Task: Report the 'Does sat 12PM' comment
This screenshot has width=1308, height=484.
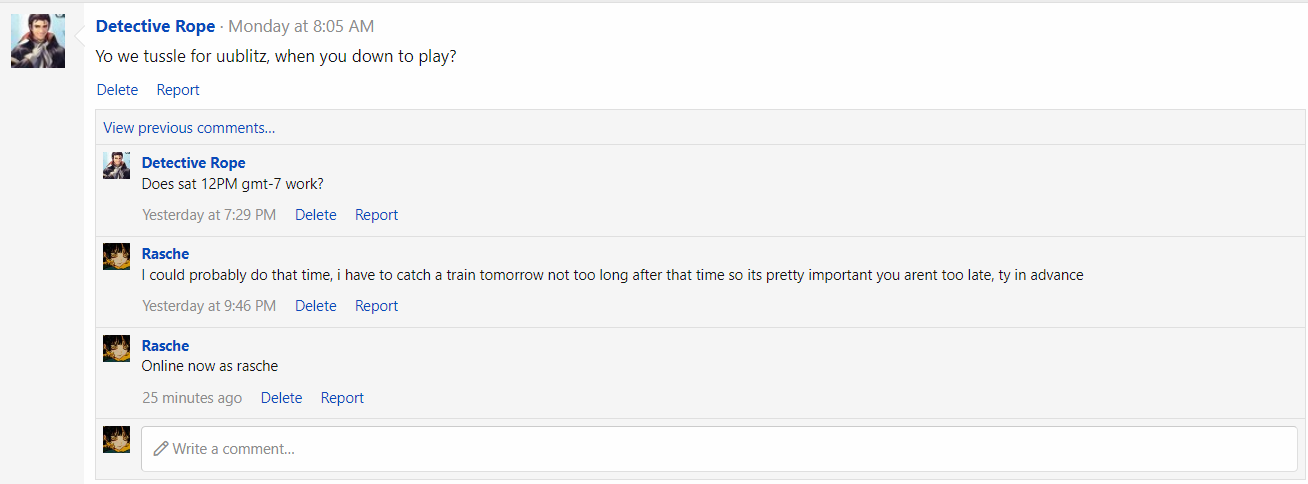Action: click(376, 215)
